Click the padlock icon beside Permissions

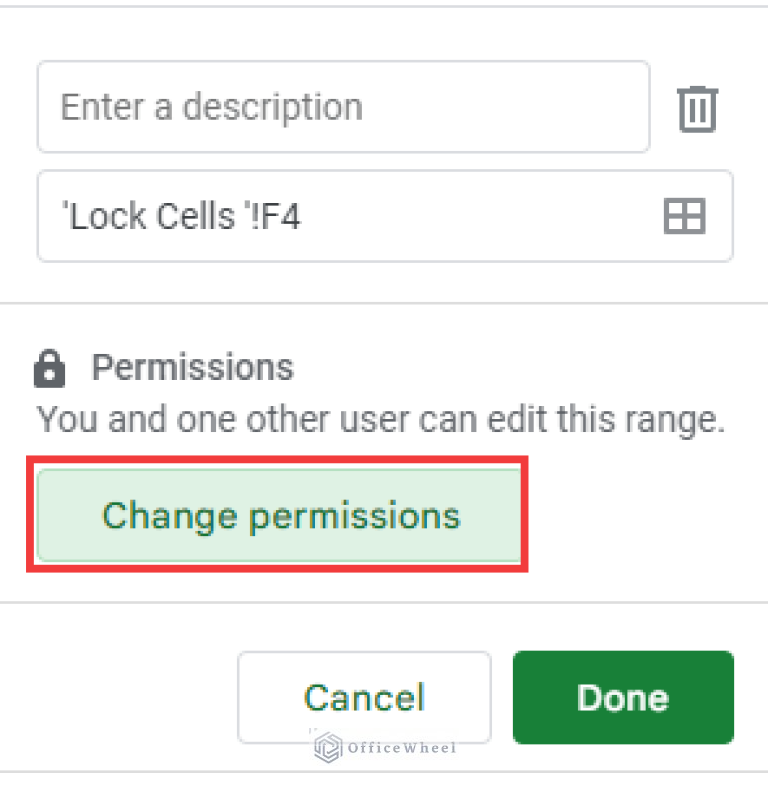(49, 370)
